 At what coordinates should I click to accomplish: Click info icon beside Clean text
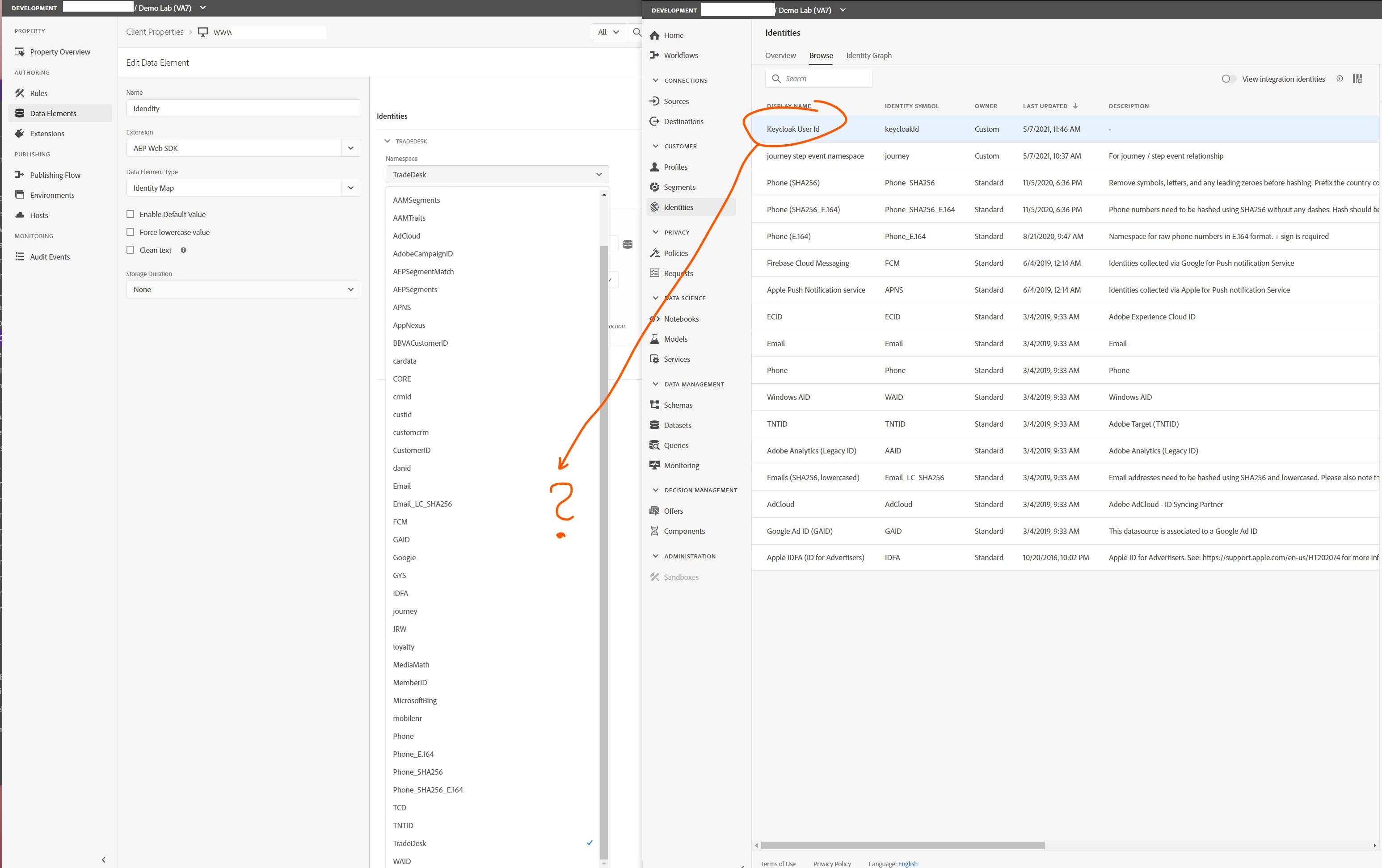[184, 250]
